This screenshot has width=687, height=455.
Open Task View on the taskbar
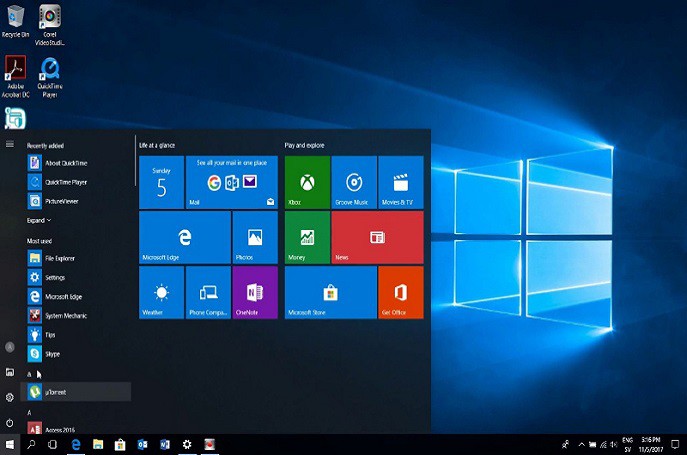(x=53, y=444)
